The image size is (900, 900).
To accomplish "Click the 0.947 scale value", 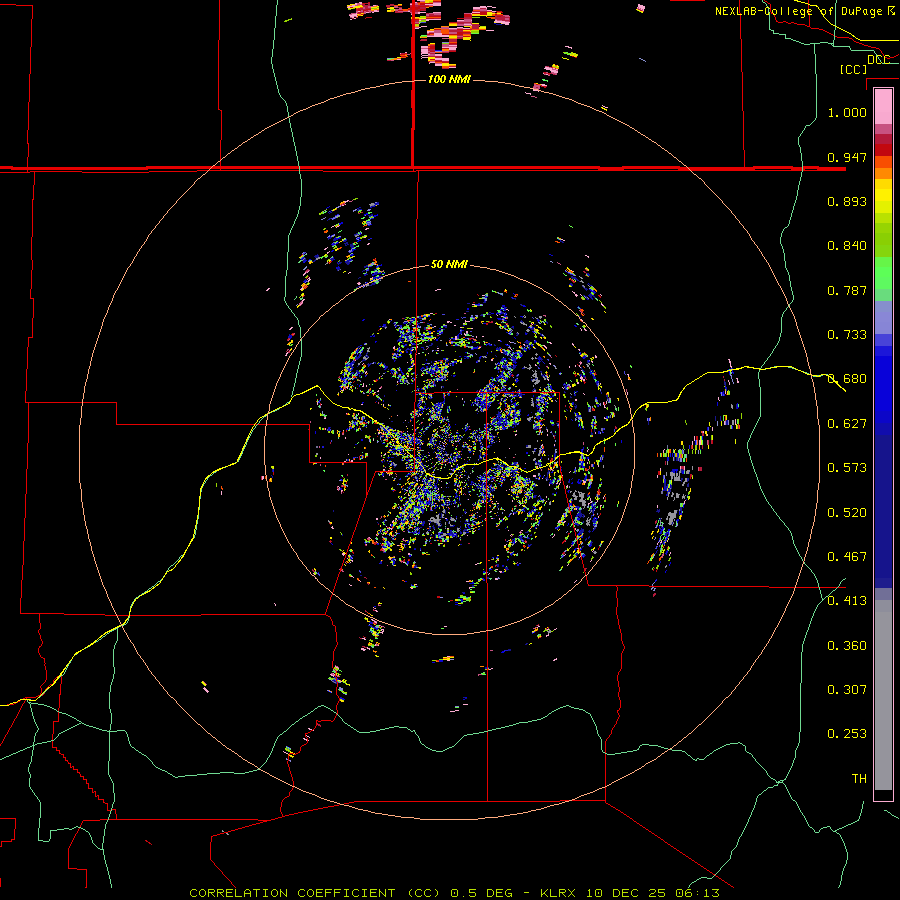I will pyautogui.click(x=847, y=157).
